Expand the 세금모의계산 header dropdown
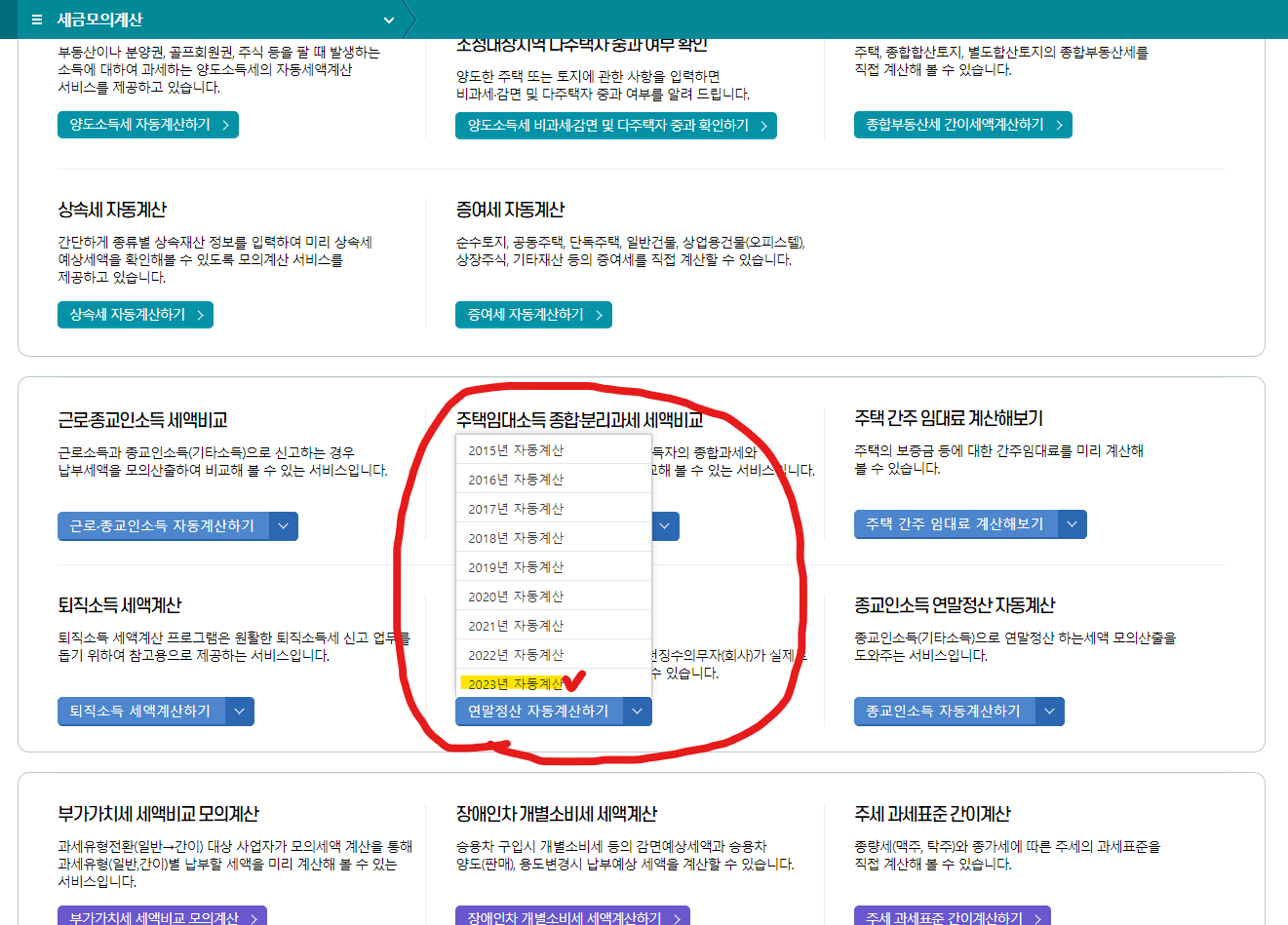The height and width of the screenshot is (925, 1288). coord(388,19)
